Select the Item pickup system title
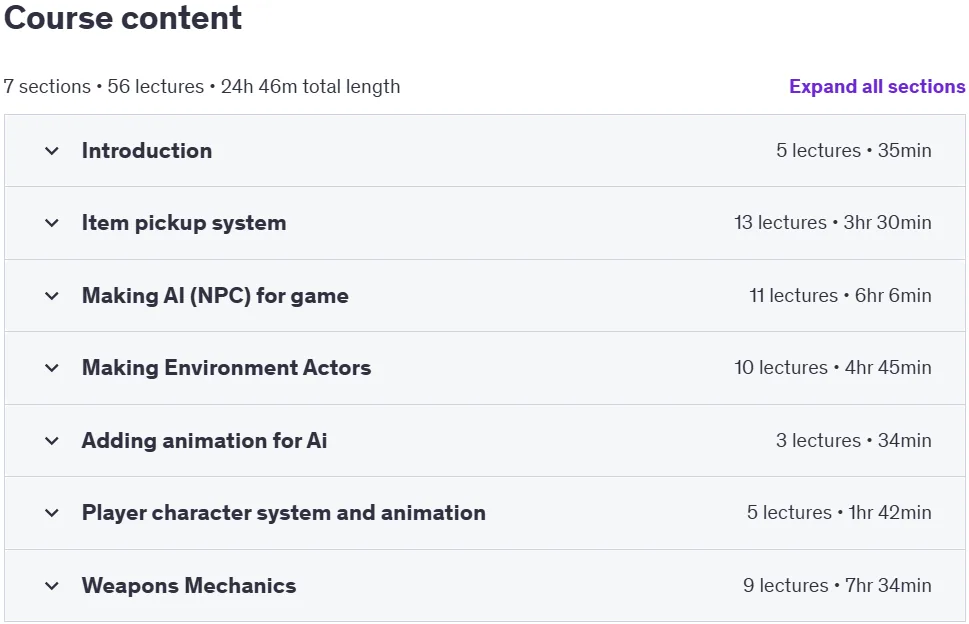The height and width of the screenshot is (624, 969). (184, 223)
